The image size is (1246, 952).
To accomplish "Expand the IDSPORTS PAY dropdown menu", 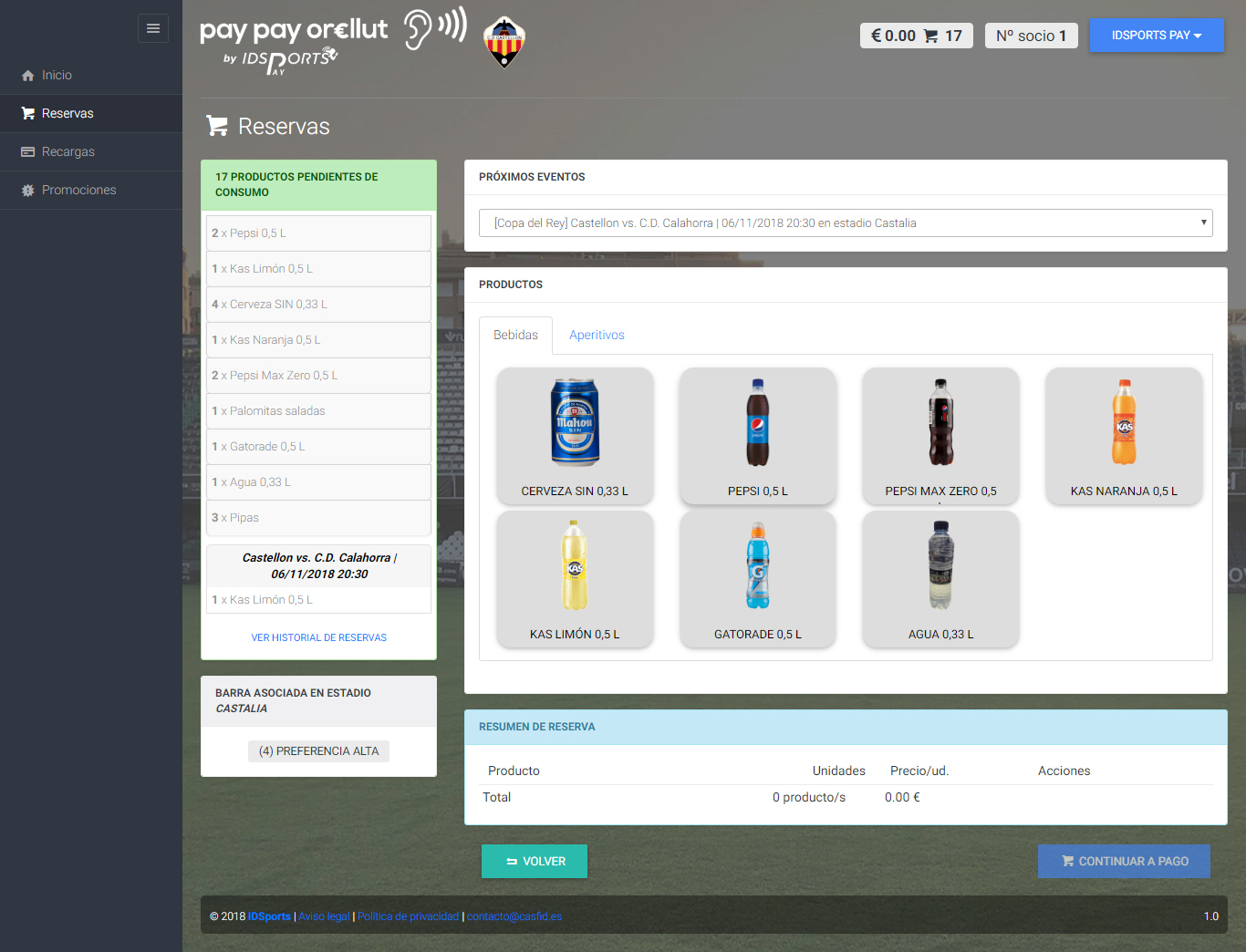I will (x=1156, y=36).
